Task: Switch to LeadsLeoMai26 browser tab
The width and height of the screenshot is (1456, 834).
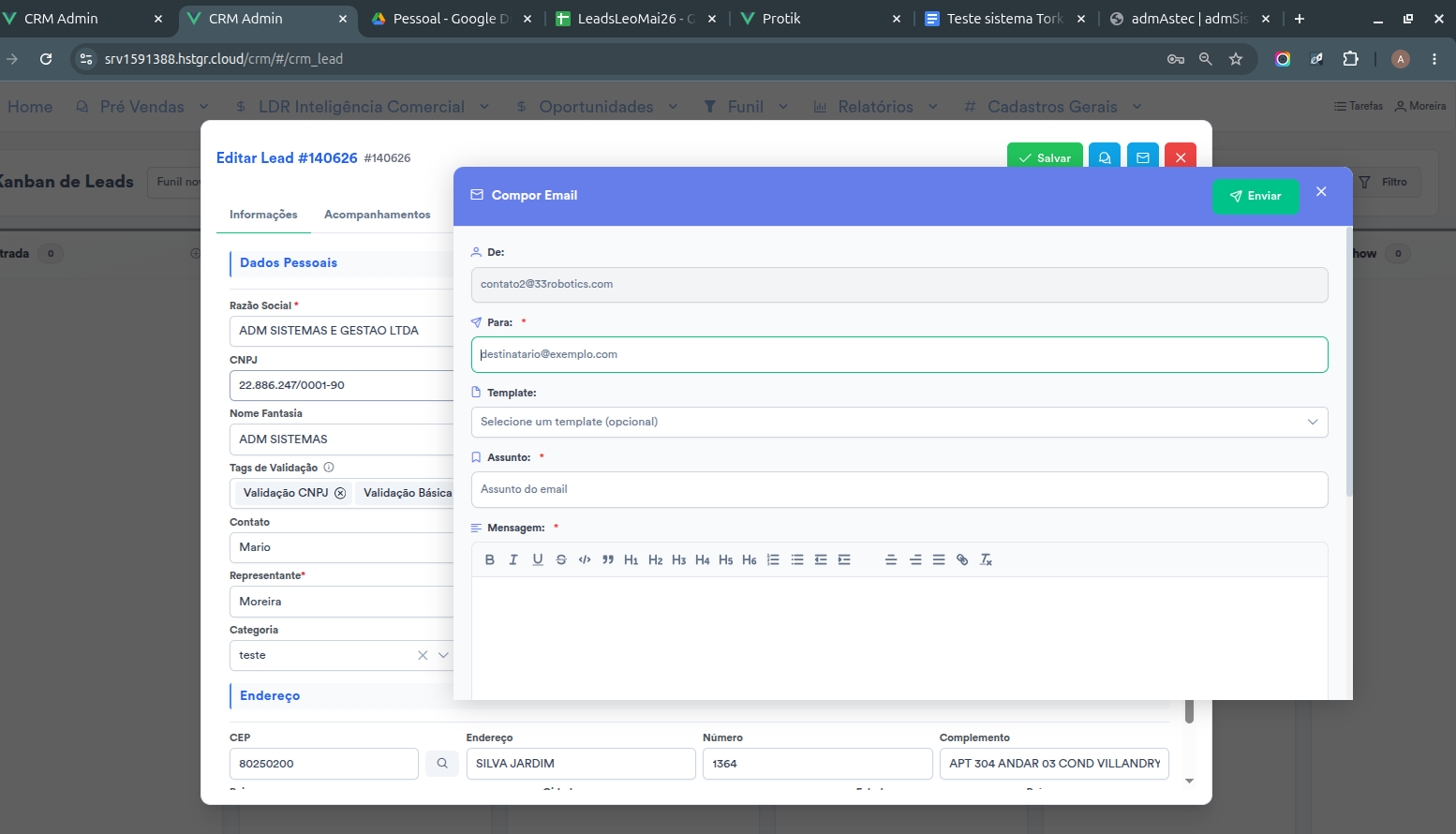Action: 635,19
